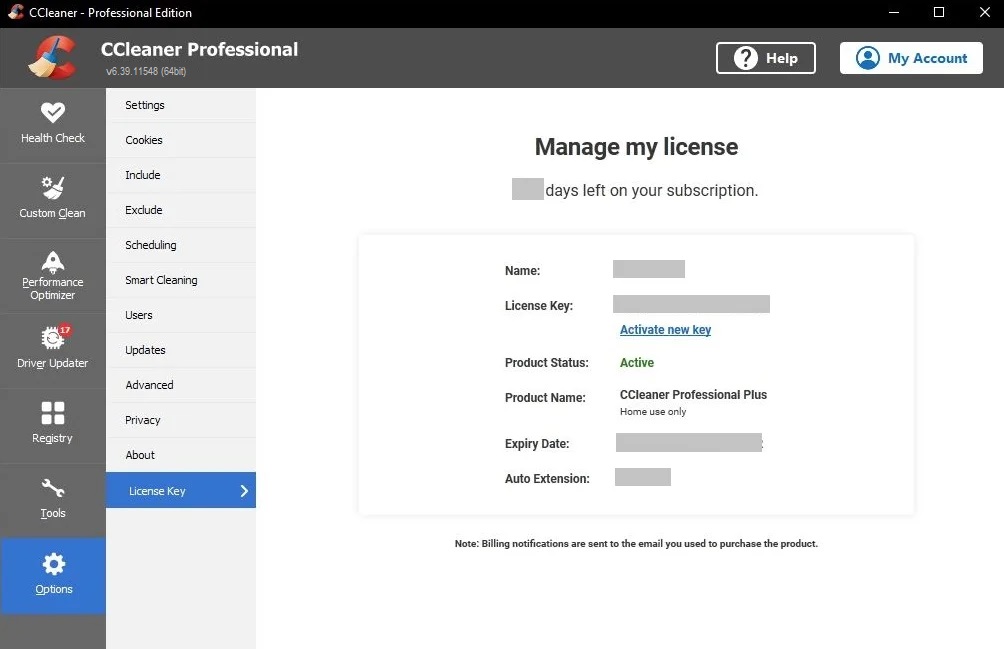Open My Account button label

point(927,58)
